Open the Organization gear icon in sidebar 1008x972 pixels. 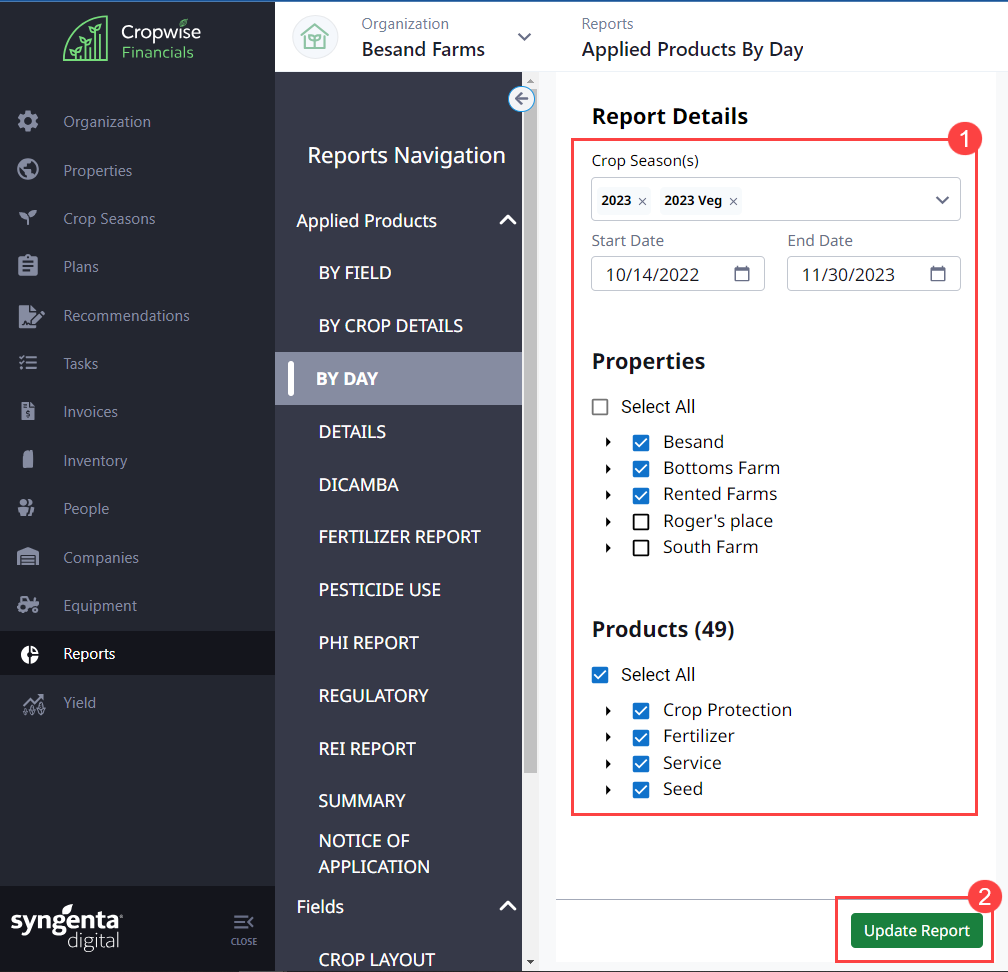pos(28,122)
